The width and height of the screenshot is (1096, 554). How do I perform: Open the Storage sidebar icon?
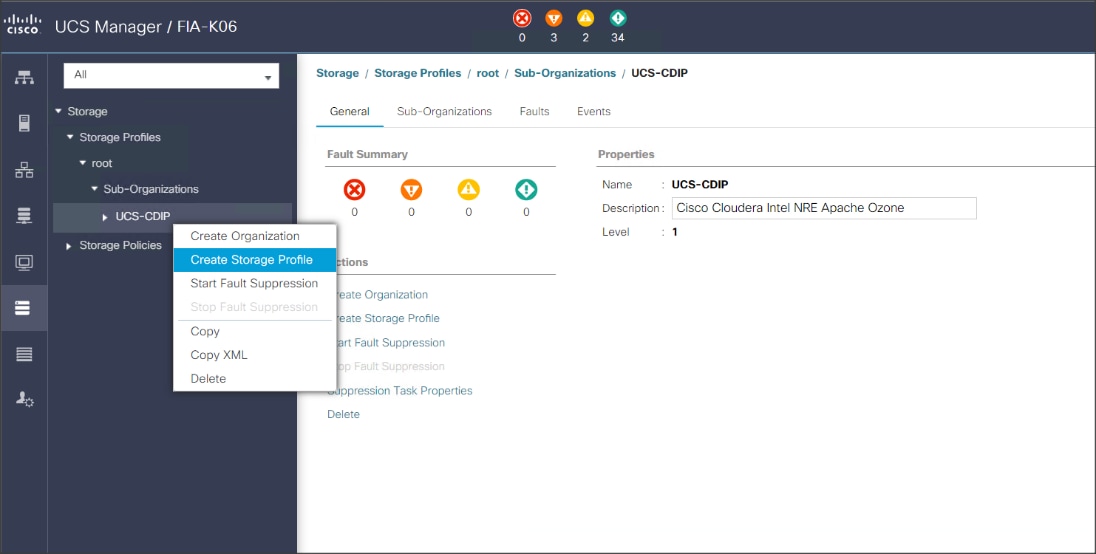24,308
